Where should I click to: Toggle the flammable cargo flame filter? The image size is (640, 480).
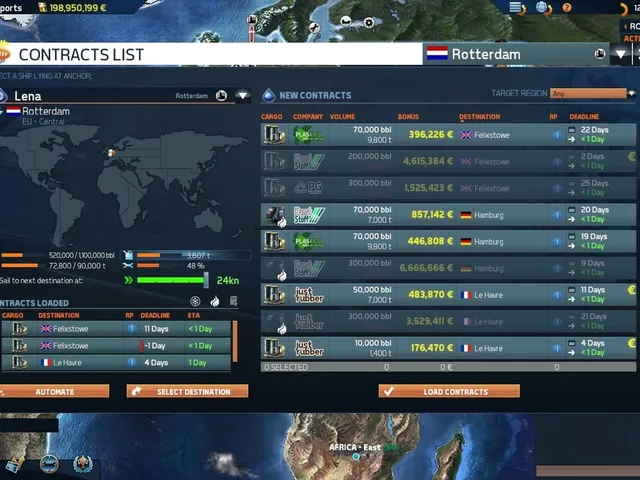tap(215, 301)
